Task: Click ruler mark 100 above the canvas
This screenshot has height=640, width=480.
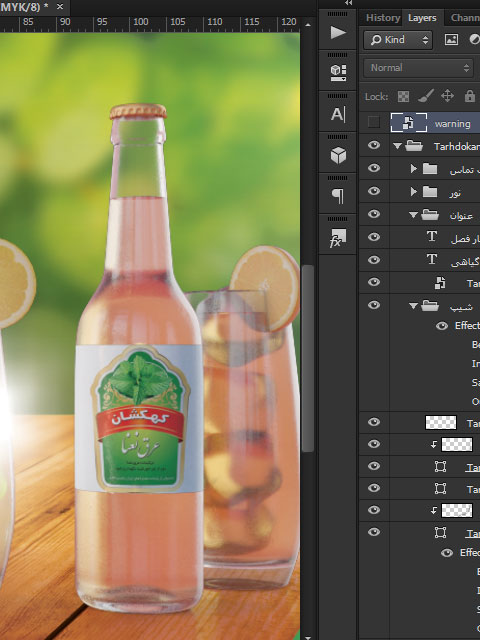Action: [140, 22]
